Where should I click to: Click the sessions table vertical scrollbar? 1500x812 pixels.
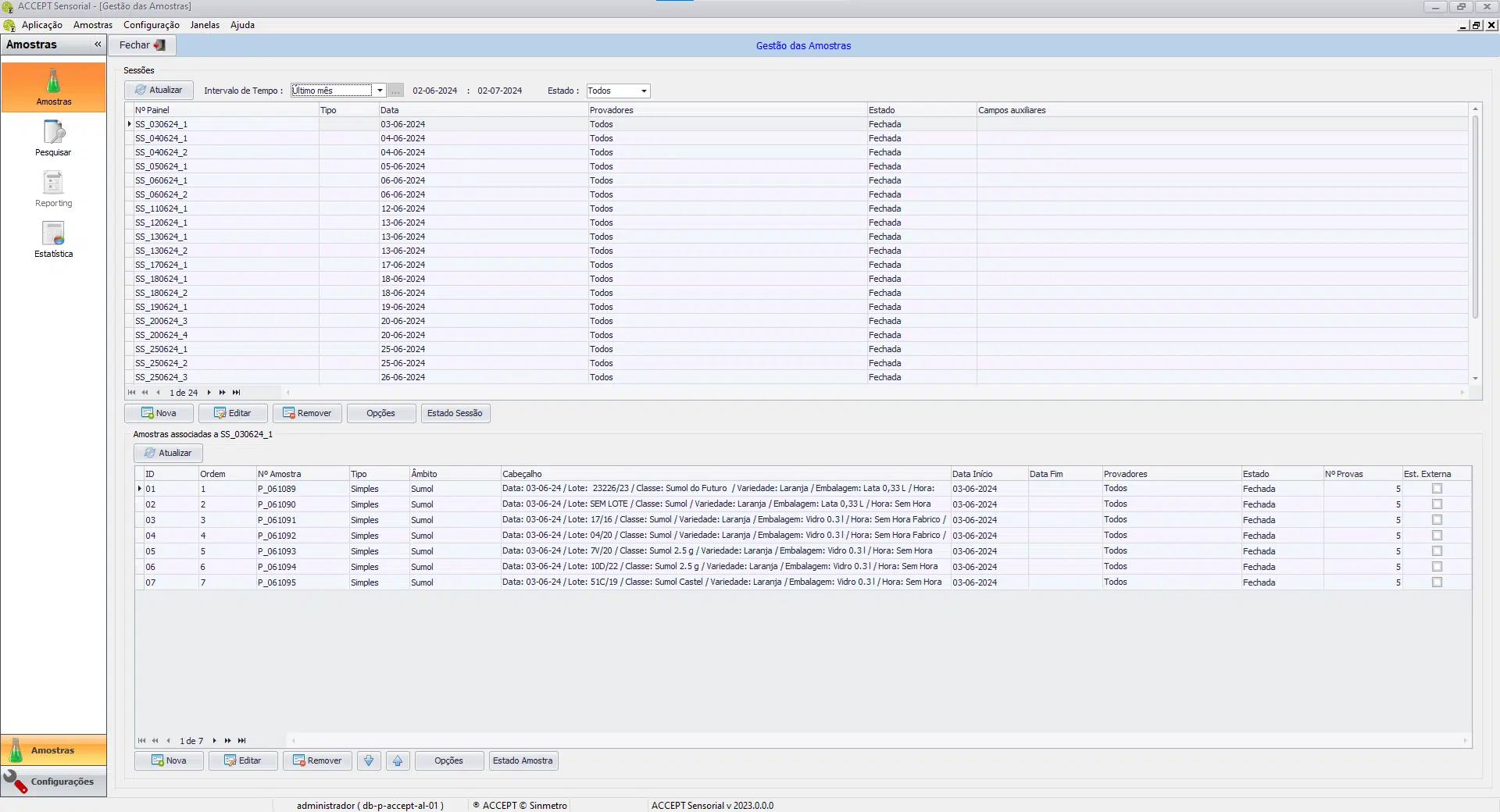1475,219
